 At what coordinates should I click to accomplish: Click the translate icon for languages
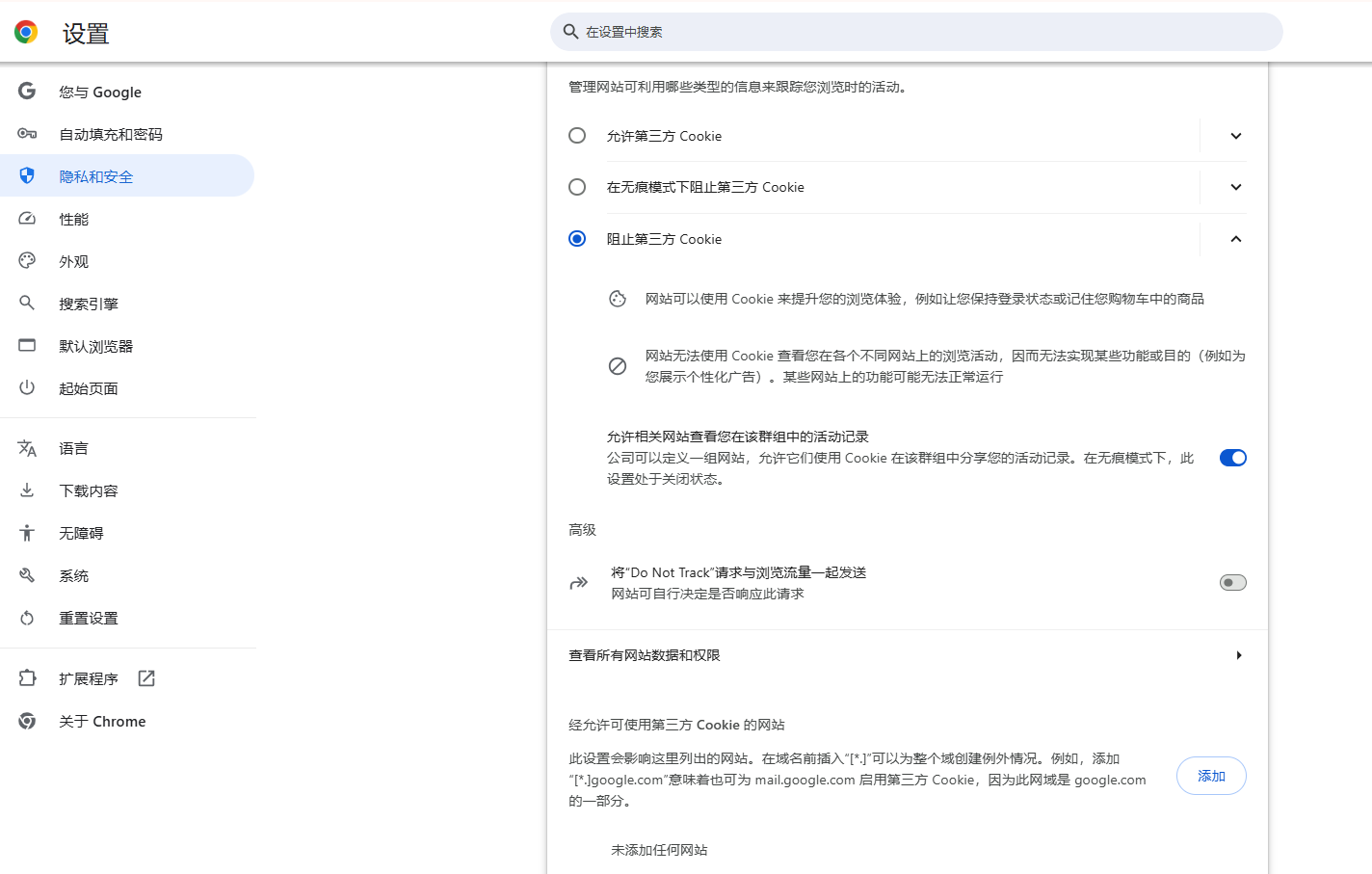(x=27, y=448)
